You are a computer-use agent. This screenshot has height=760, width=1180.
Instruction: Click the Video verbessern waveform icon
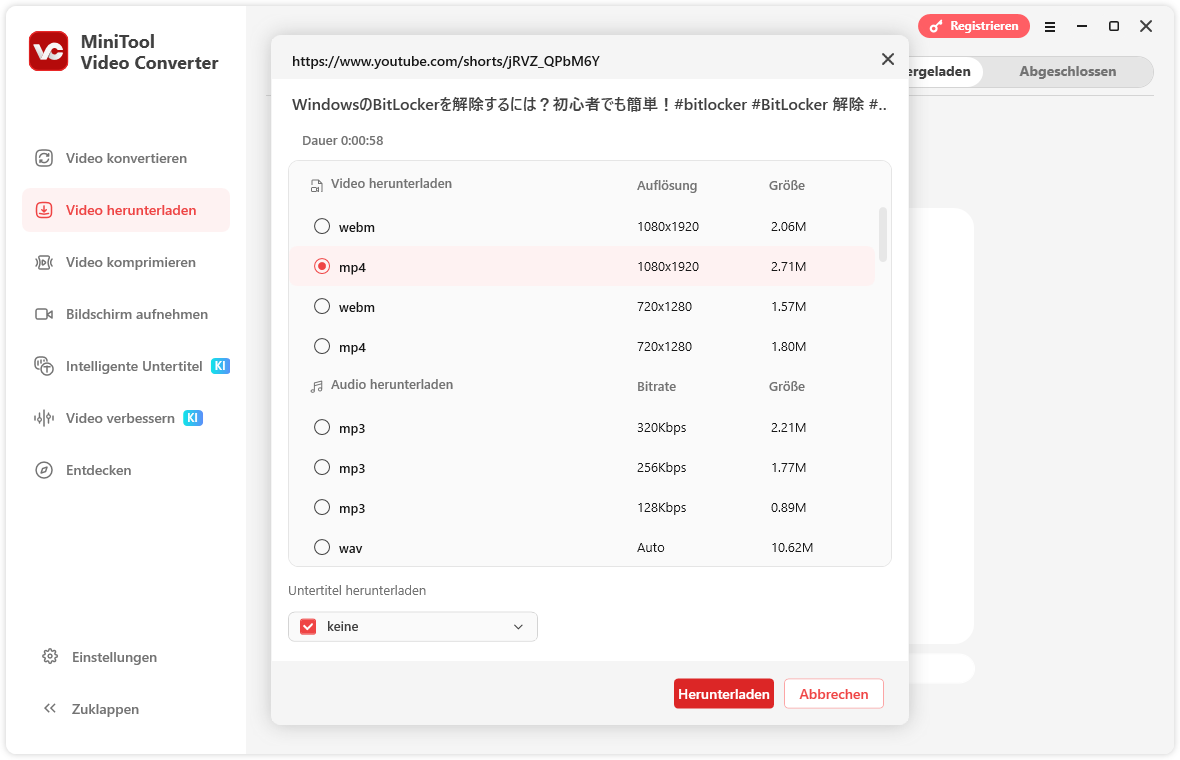44,418
